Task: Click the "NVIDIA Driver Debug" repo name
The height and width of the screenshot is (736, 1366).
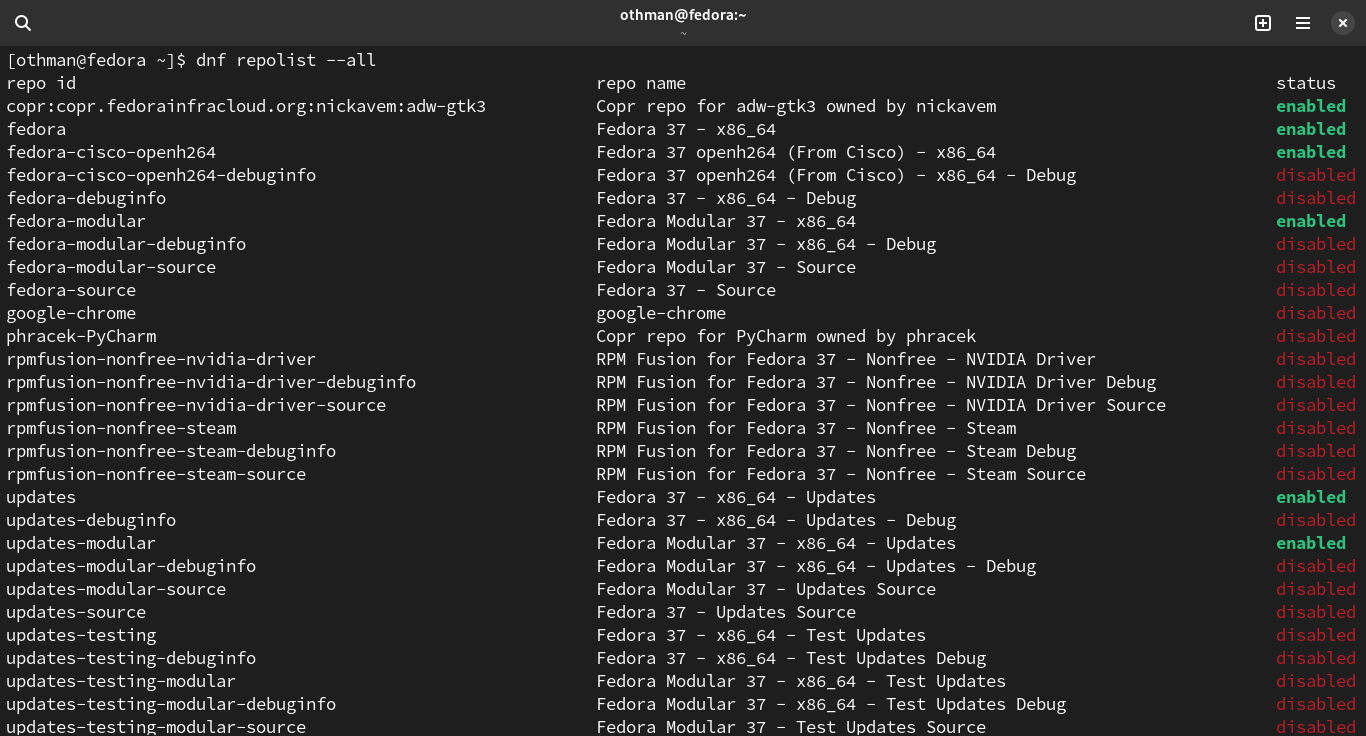Action: click(876, 382)
